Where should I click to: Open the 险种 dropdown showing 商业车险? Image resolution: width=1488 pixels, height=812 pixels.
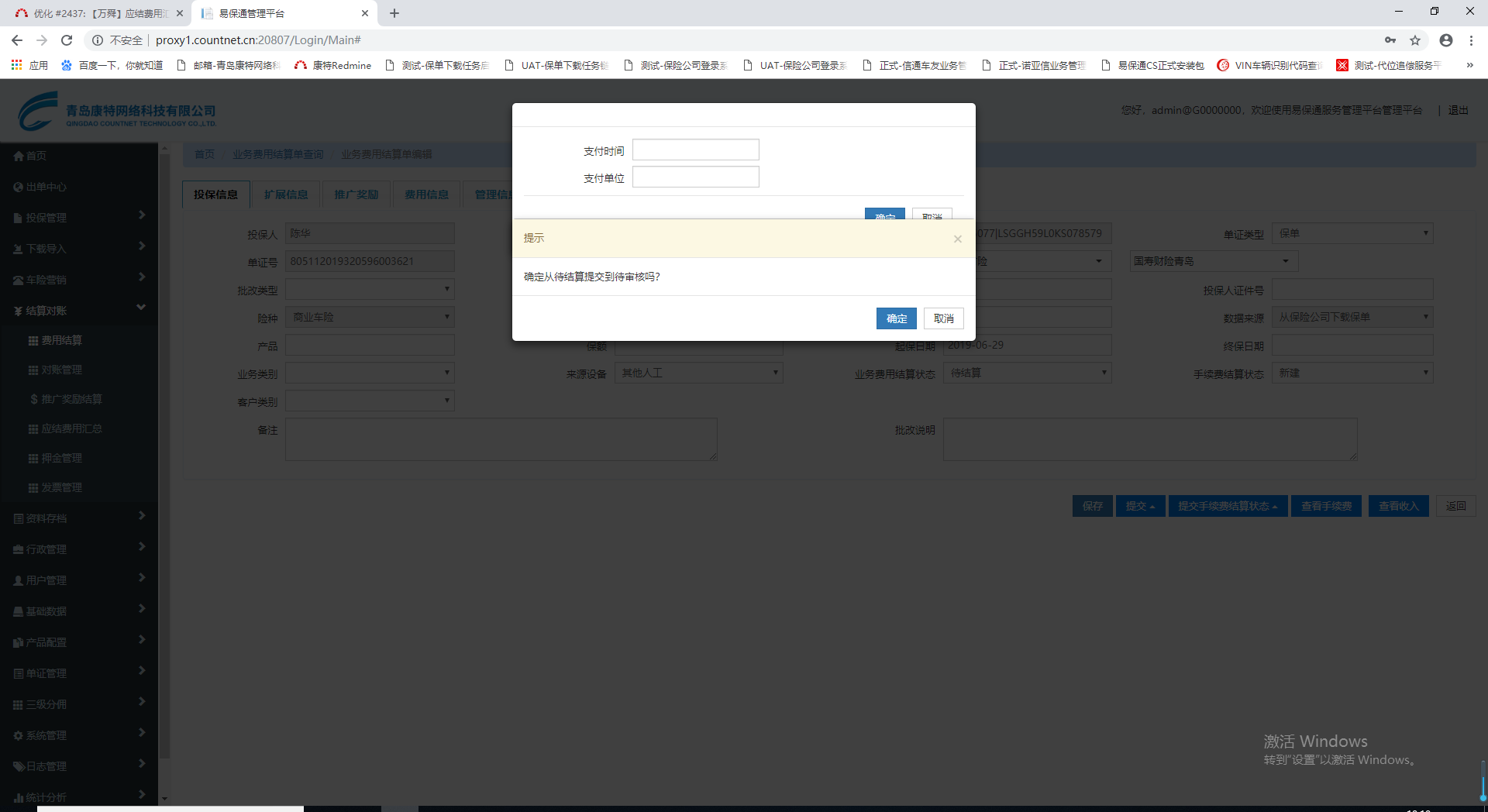[x=370, y=317]
